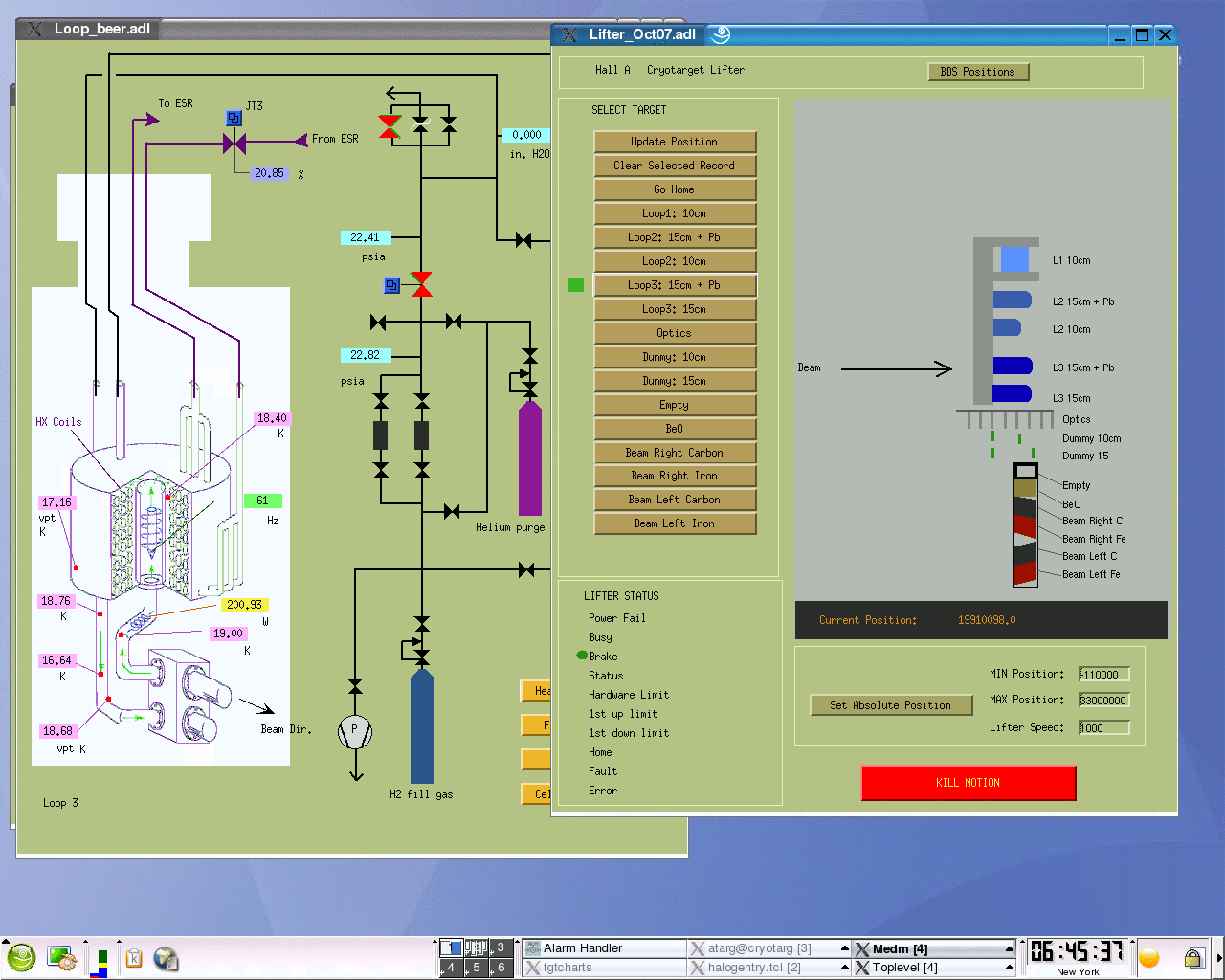Viewport: 1225px width, 980px height.
Task: Click the pump symbol labeled P
Action: coord(354,732)
